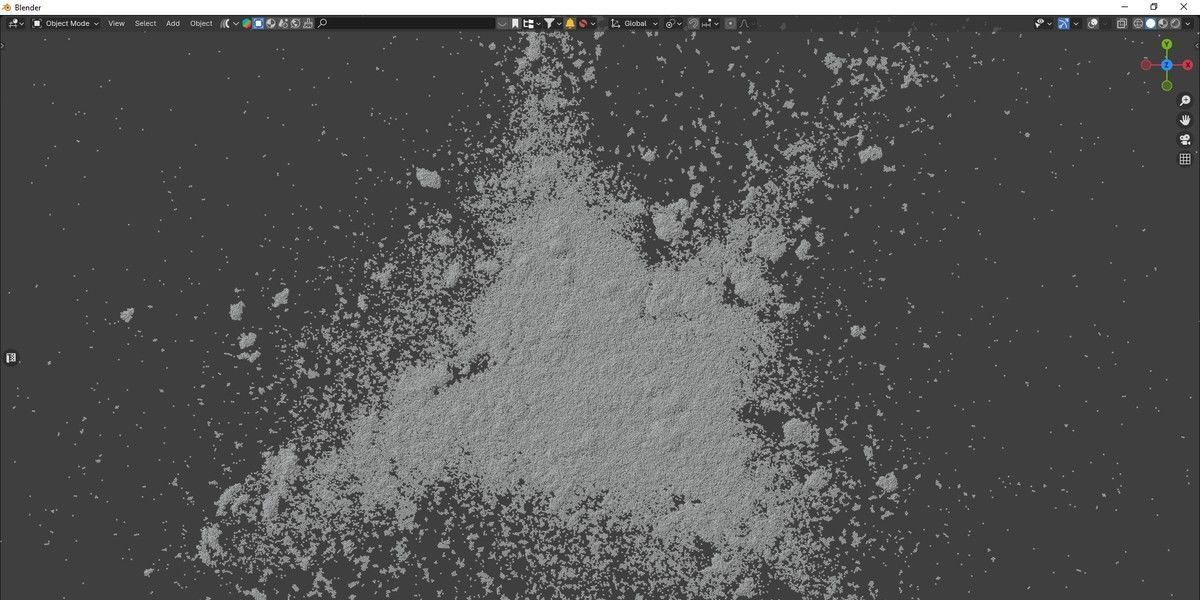This screenshot has height=600, width=1200.
Task: Click the magnifier search icon in header
Action: pos(322,23)
